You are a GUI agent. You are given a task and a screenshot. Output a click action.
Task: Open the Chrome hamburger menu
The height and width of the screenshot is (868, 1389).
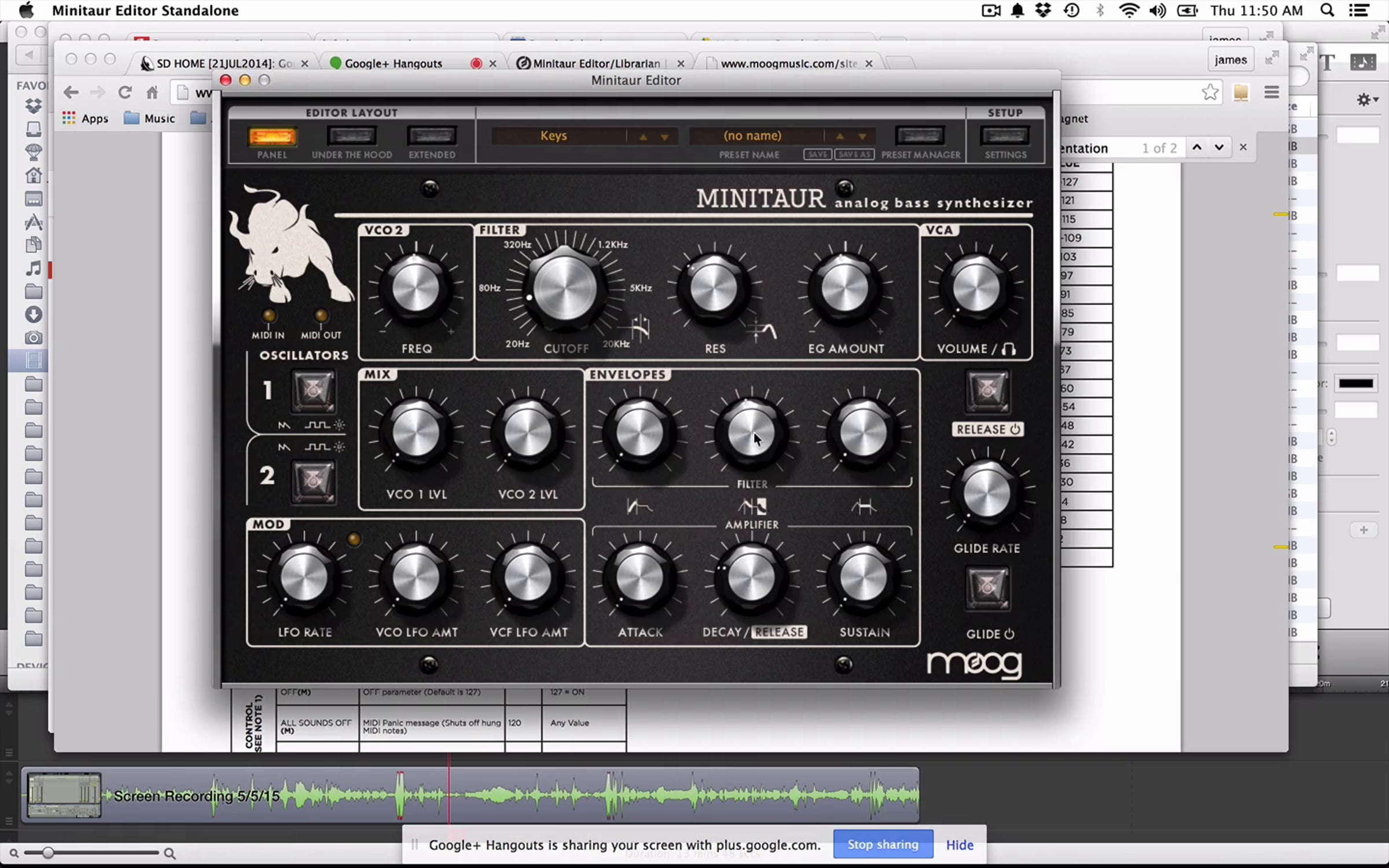1272,92
